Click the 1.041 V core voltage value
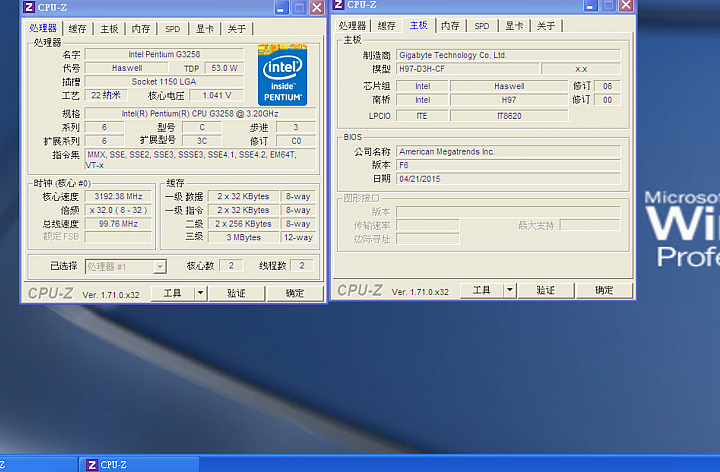Image resolution: width=720 pixels, height=472 pixels. [216, 95]
